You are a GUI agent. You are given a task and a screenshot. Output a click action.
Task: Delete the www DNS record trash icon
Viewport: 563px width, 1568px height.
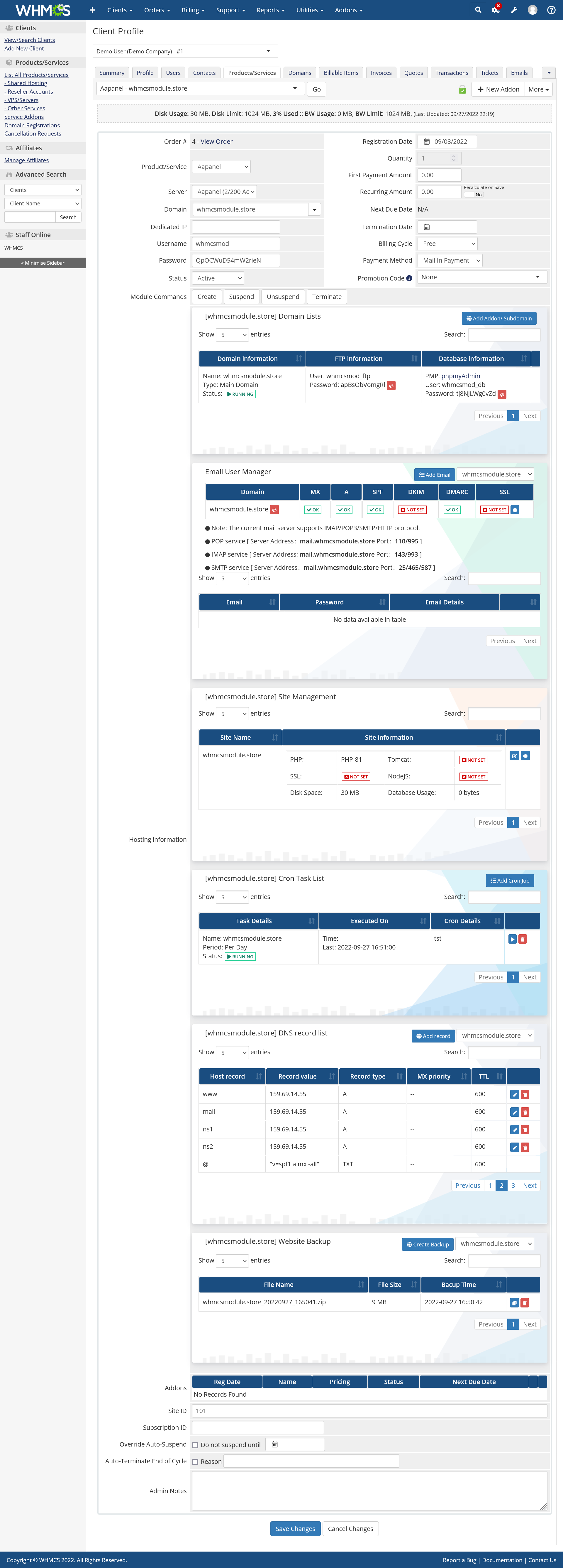(525, 1094)
